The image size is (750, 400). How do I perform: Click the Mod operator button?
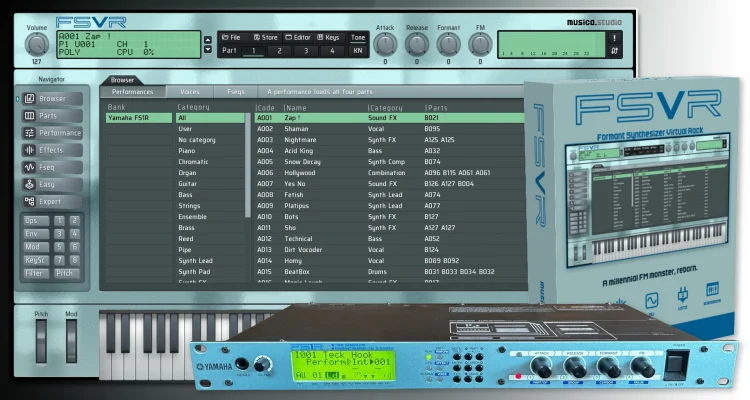(x=36, y=247)
